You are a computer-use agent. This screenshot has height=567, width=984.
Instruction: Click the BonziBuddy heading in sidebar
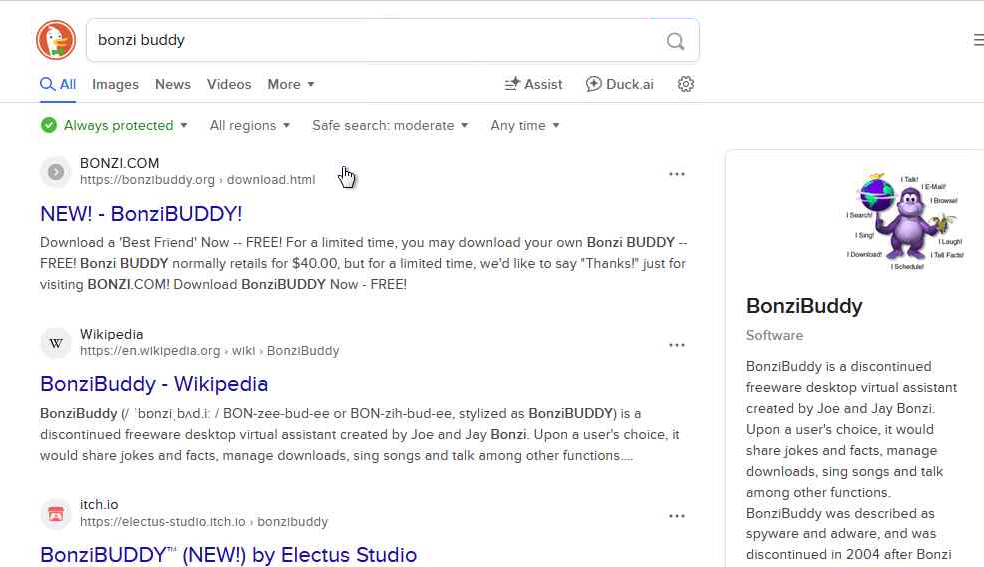point(804,306)
